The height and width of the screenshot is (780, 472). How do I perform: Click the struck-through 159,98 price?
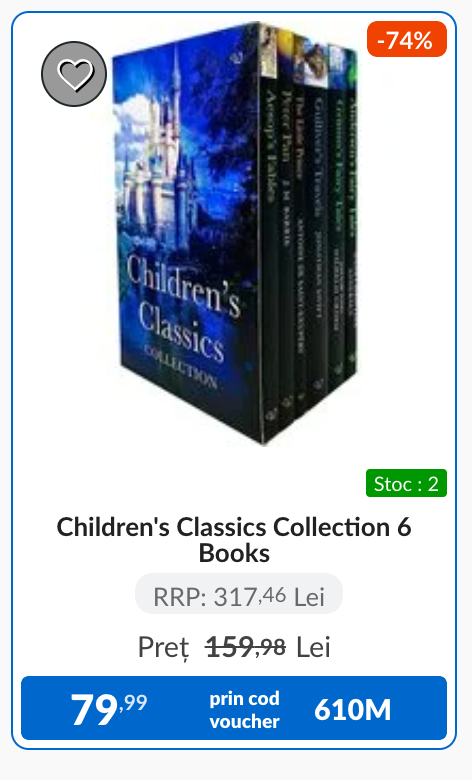(x=245, y=647)
